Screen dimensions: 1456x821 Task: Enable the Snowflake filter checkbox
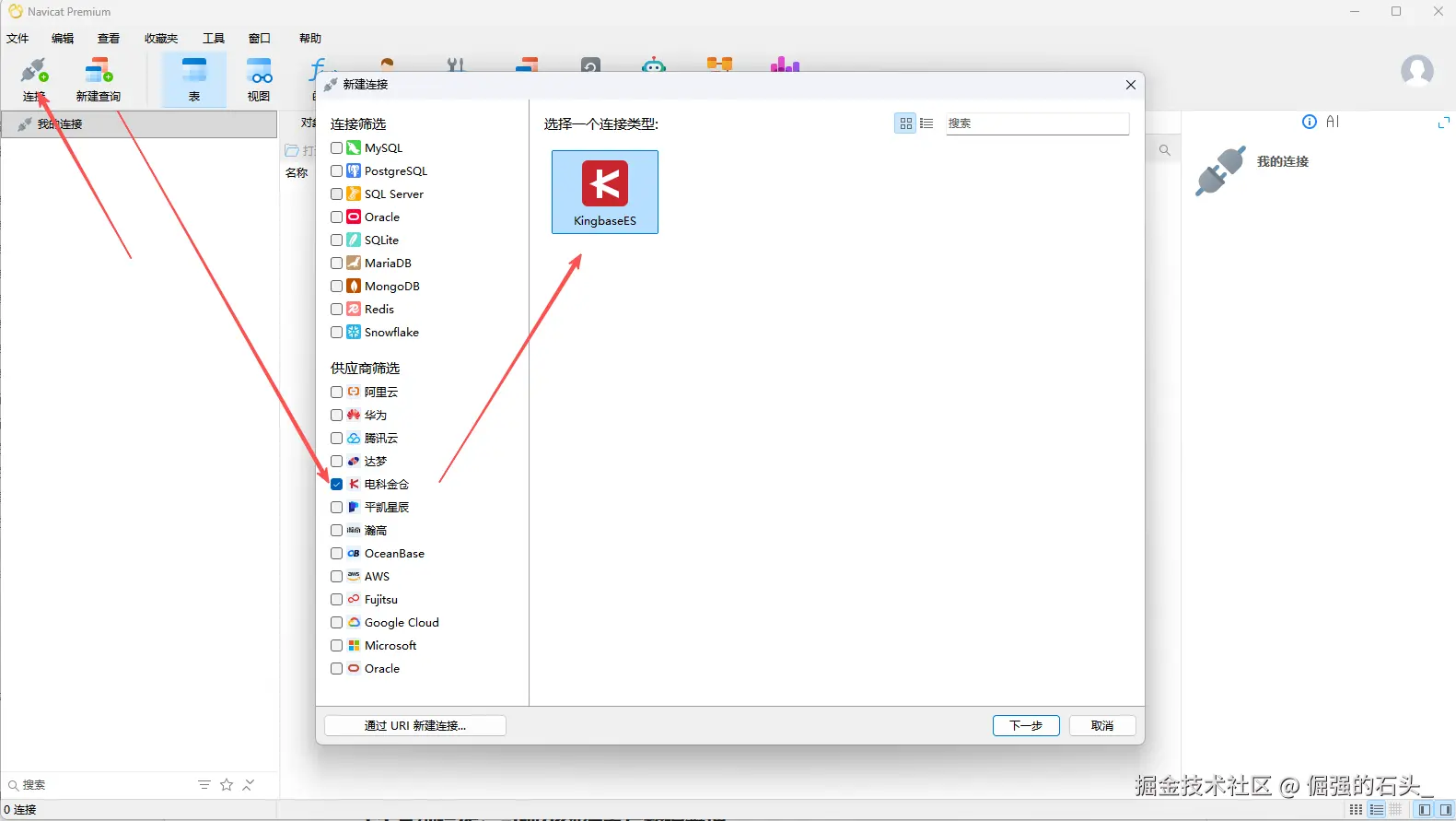[337, 332]
